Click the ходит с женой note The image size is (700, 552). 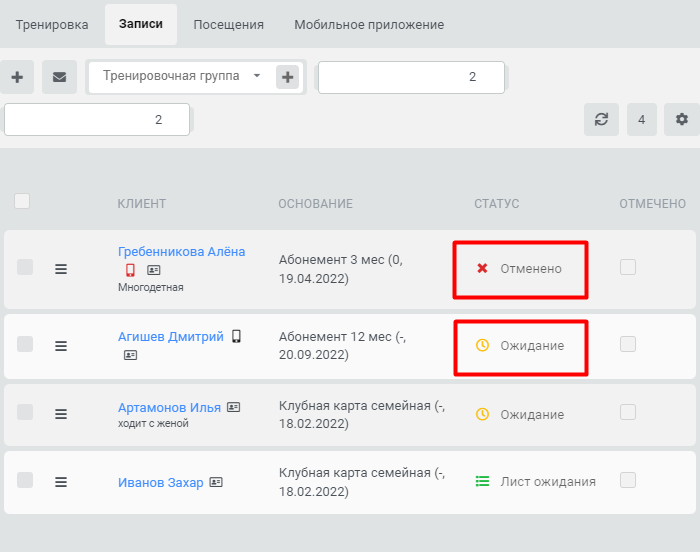tap(153, 423)
